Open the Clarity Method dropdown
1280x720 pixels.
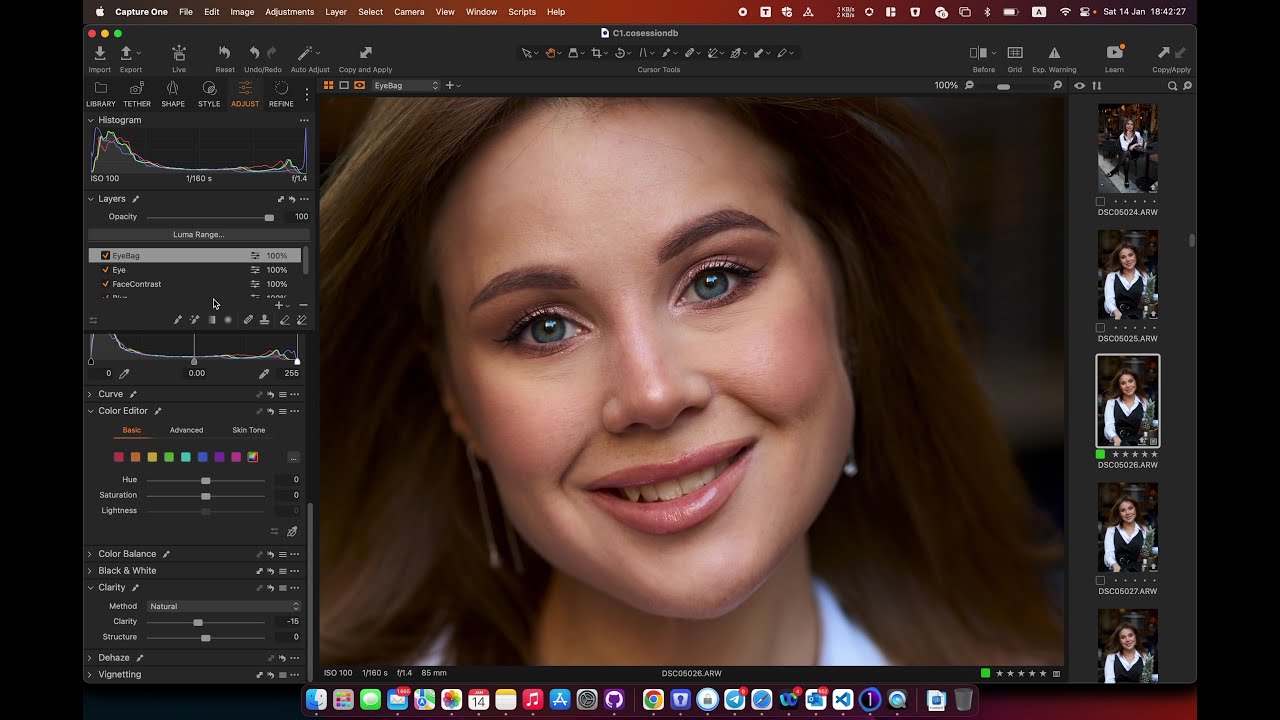[224, 606]
